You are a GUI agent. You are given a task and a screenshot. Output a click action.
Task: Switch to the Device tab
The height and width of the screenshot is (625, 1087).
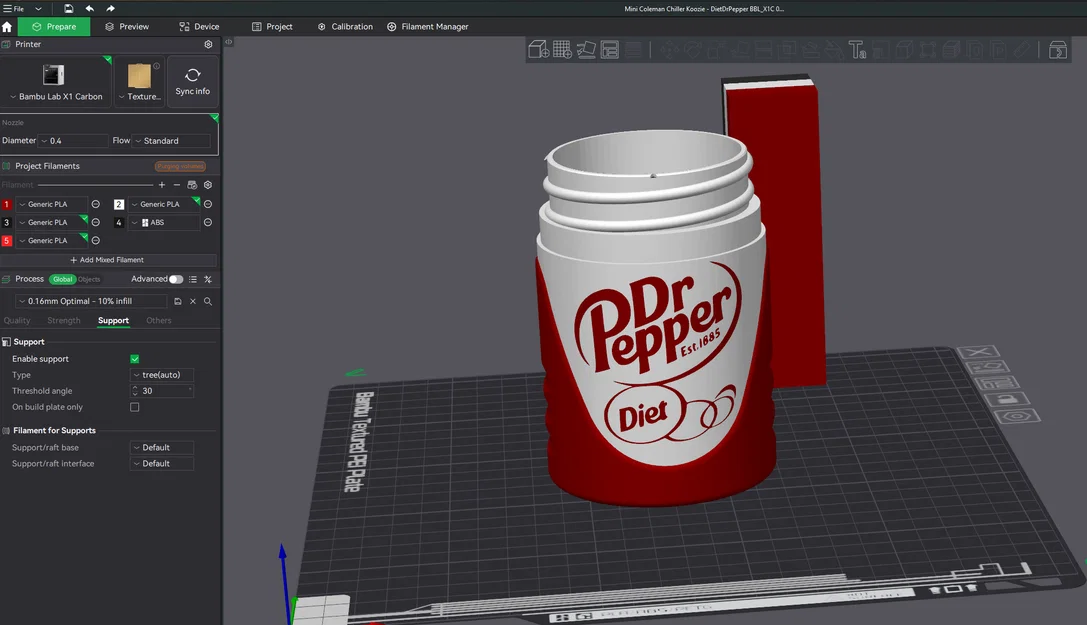coord(199,26)
